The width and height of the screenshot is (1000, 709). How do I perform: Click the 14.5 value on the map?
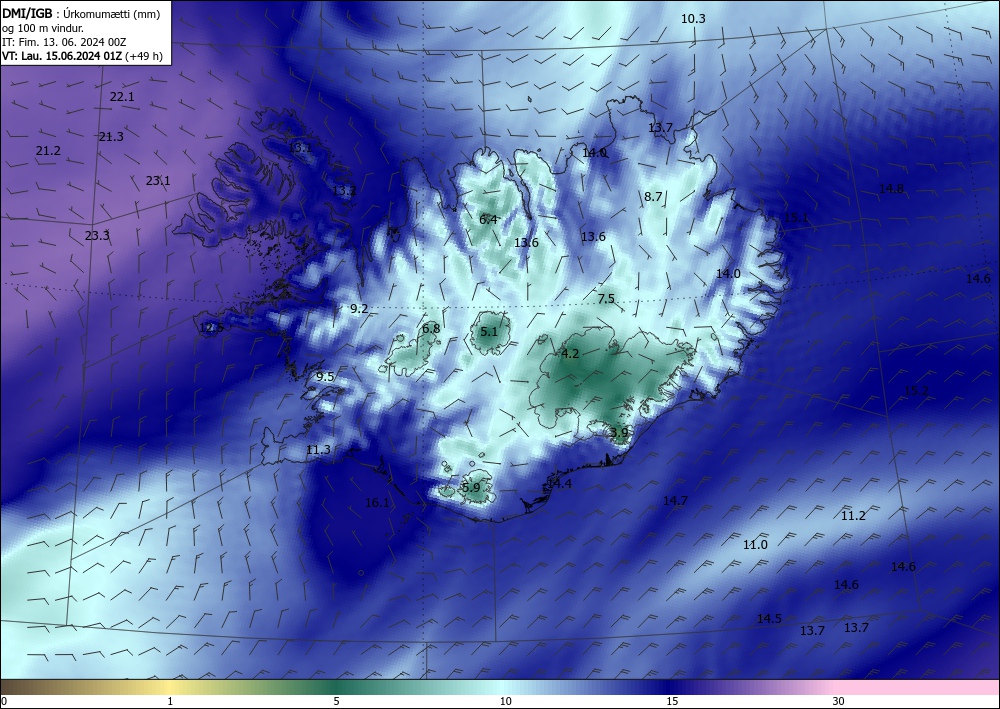(x=769, y=619)
